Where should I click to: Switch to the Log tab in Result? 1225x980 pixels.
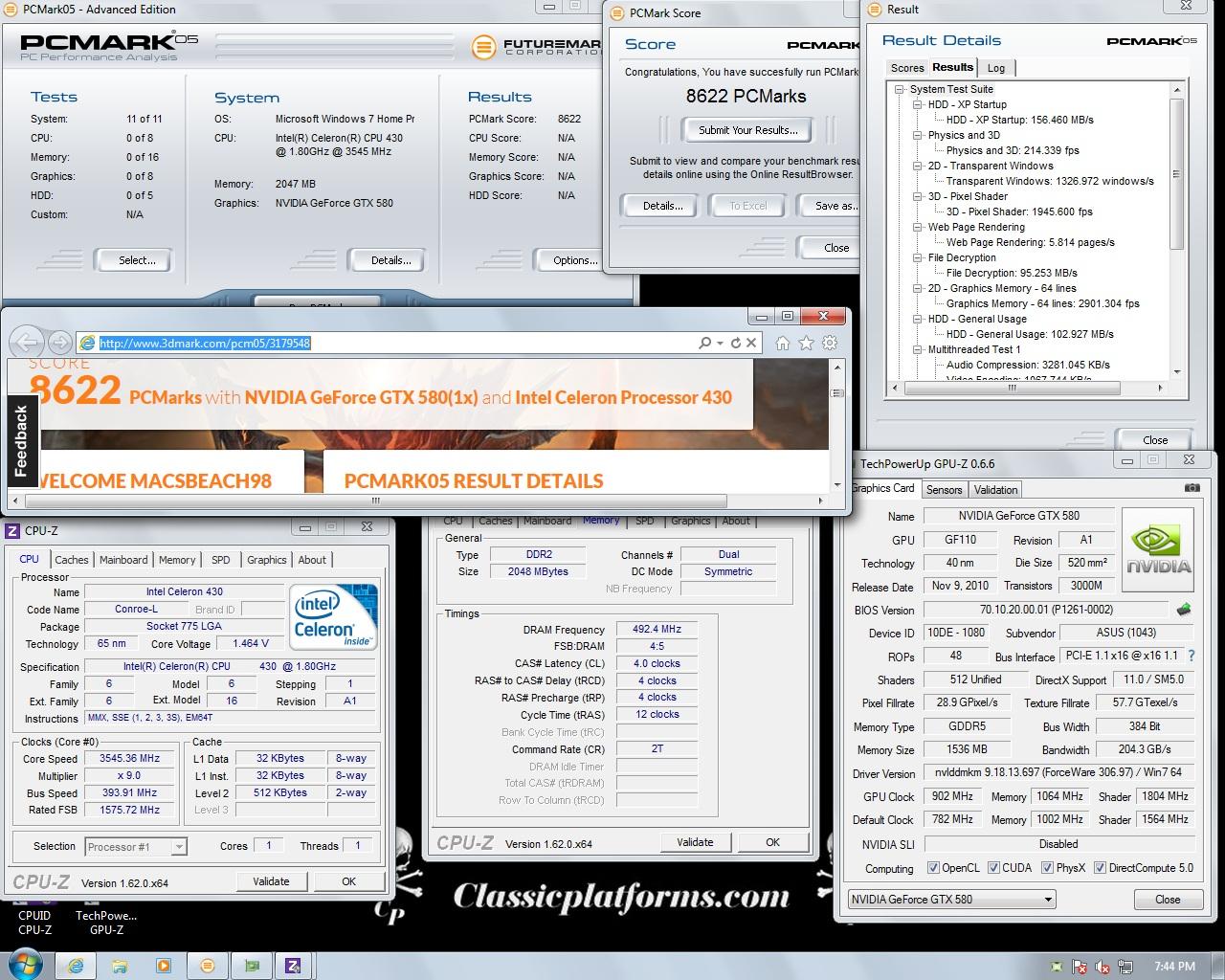(x=996, y=68)
